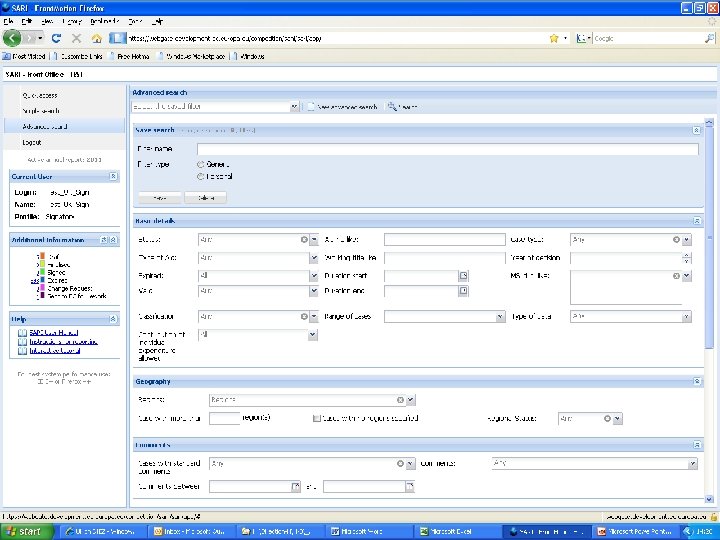The width and height of the screenshot is (720, 540).
Task: Click the refresh icon in Additional Information header
Action: click(104, 240)
